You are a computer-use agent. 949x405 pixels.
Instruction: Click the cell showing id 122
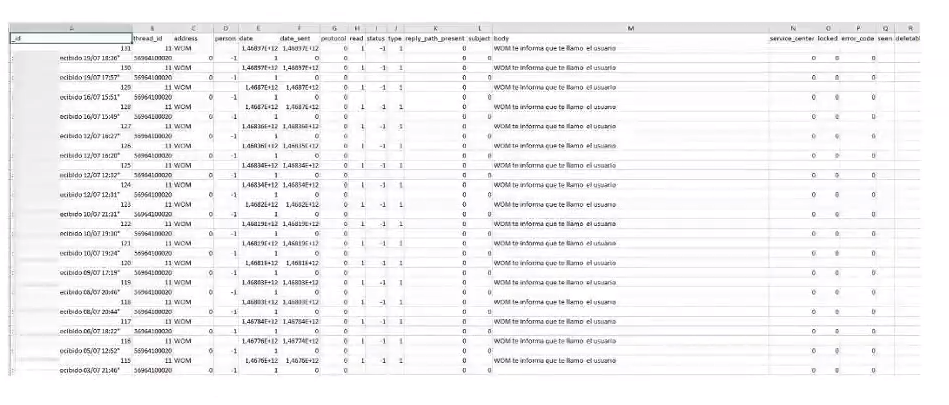[x=71, y=224]
